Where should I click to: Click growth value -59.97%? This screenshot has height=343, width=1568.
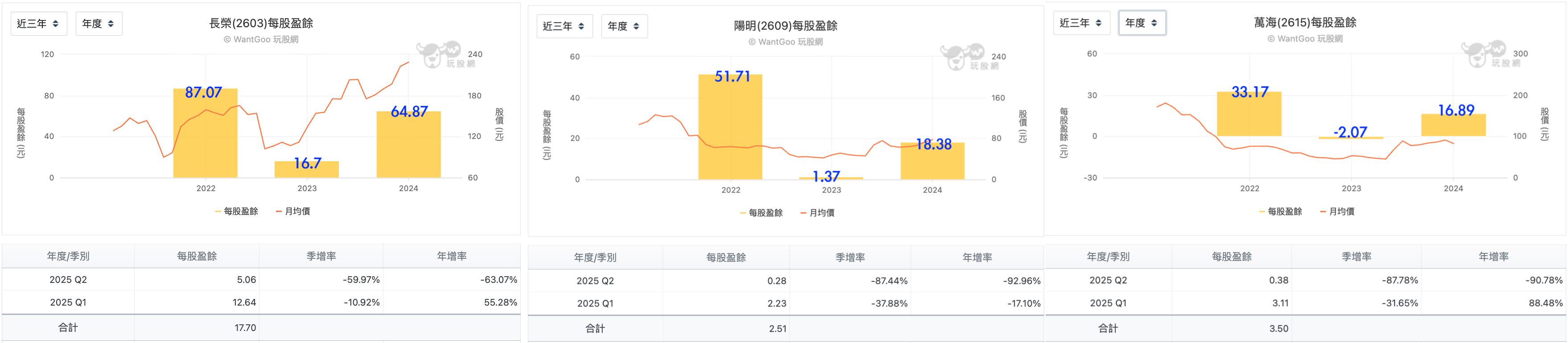tap(361, 280)
